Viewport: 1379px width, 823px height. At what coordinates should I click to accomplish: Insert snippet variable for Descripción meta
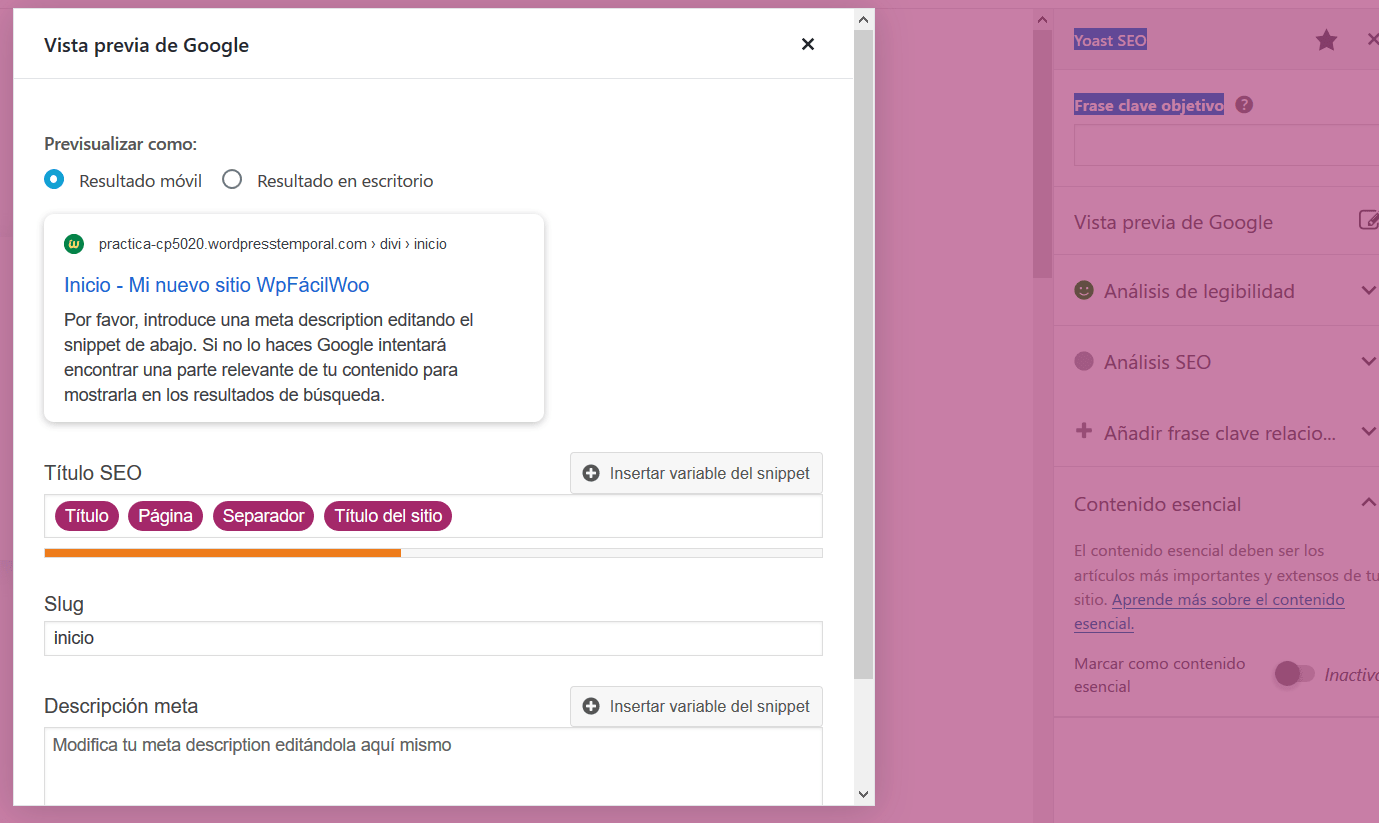[696, 706]
